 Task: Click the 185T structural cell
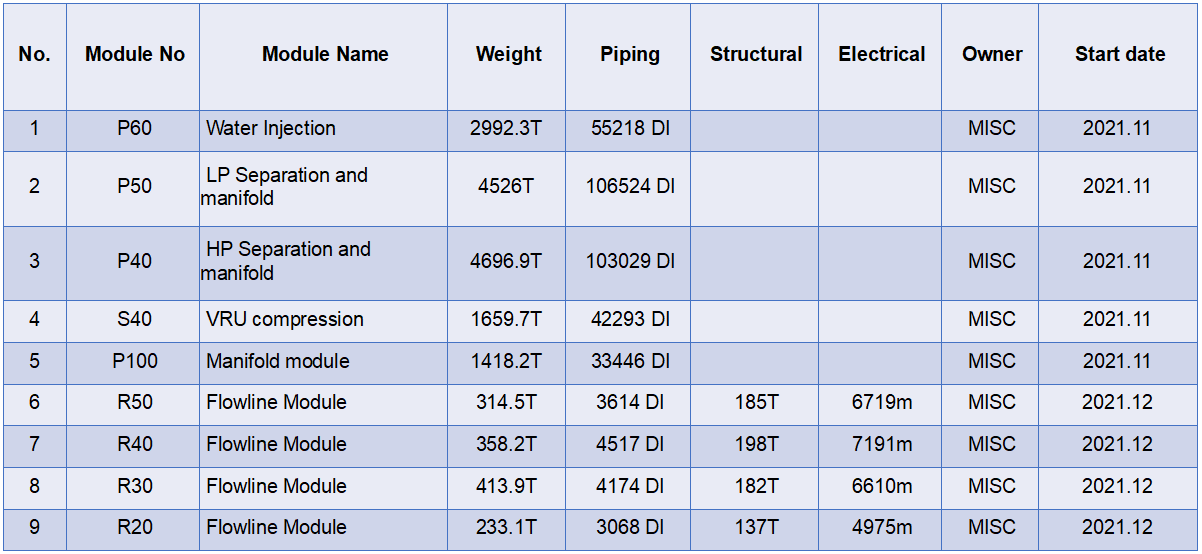pyautogui.click(x=755, y=404)
